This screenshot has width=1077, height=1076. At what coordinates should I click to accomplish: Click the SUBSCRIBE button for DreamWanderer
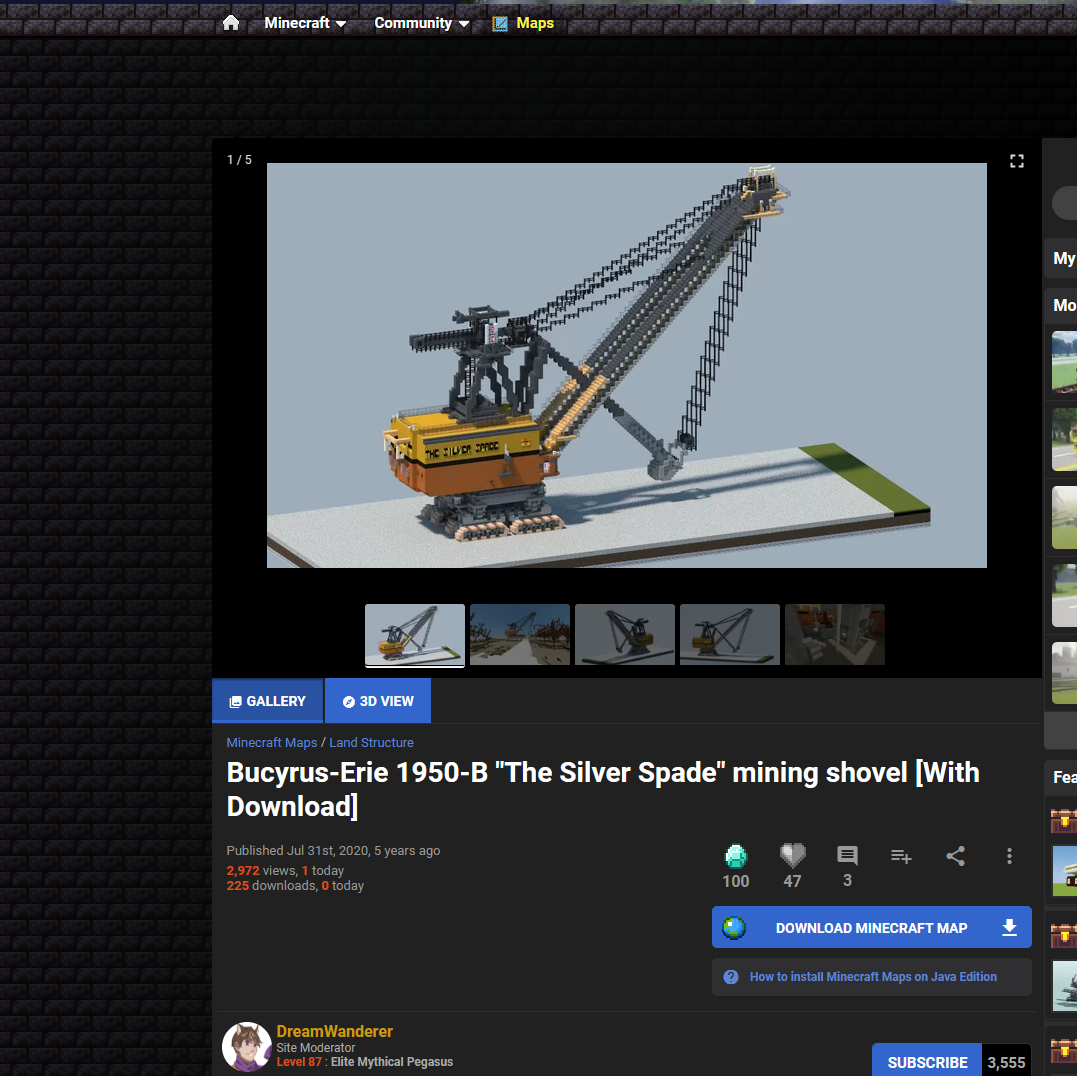(926, 1062)
